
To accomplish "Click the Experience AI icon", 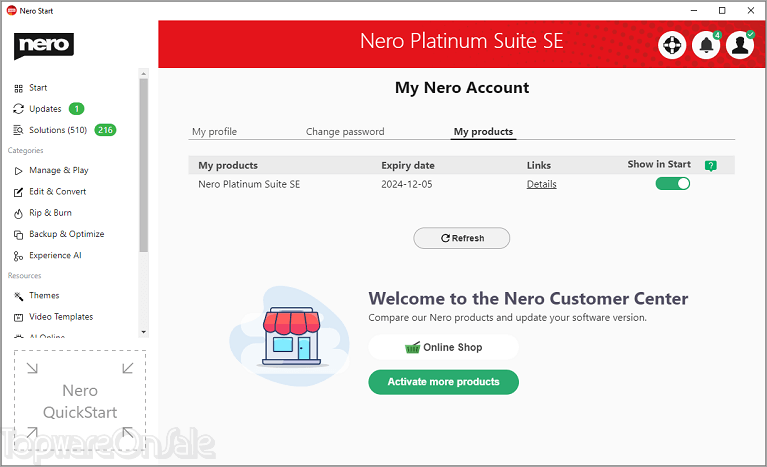I will 19,256.
